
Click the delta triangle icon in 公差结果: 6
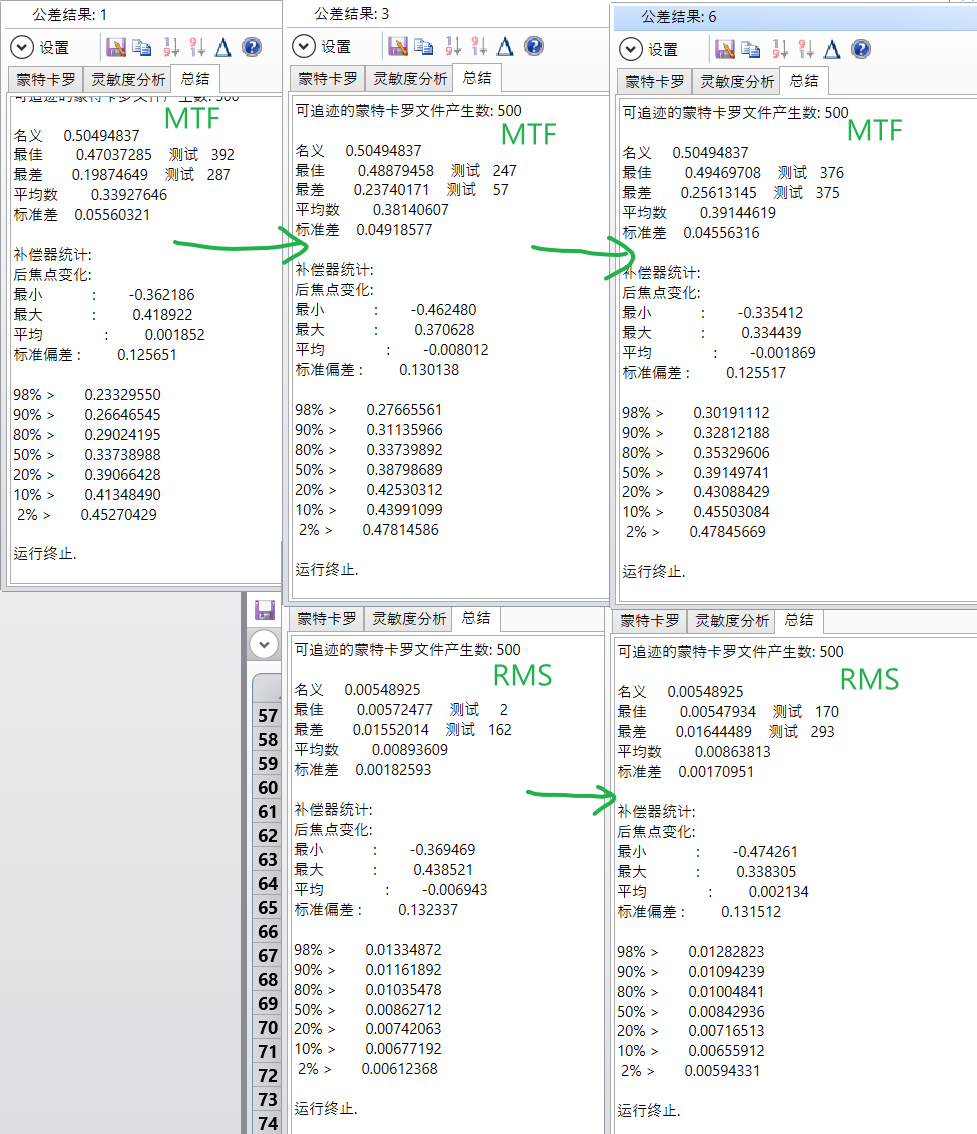click(832, 49)
